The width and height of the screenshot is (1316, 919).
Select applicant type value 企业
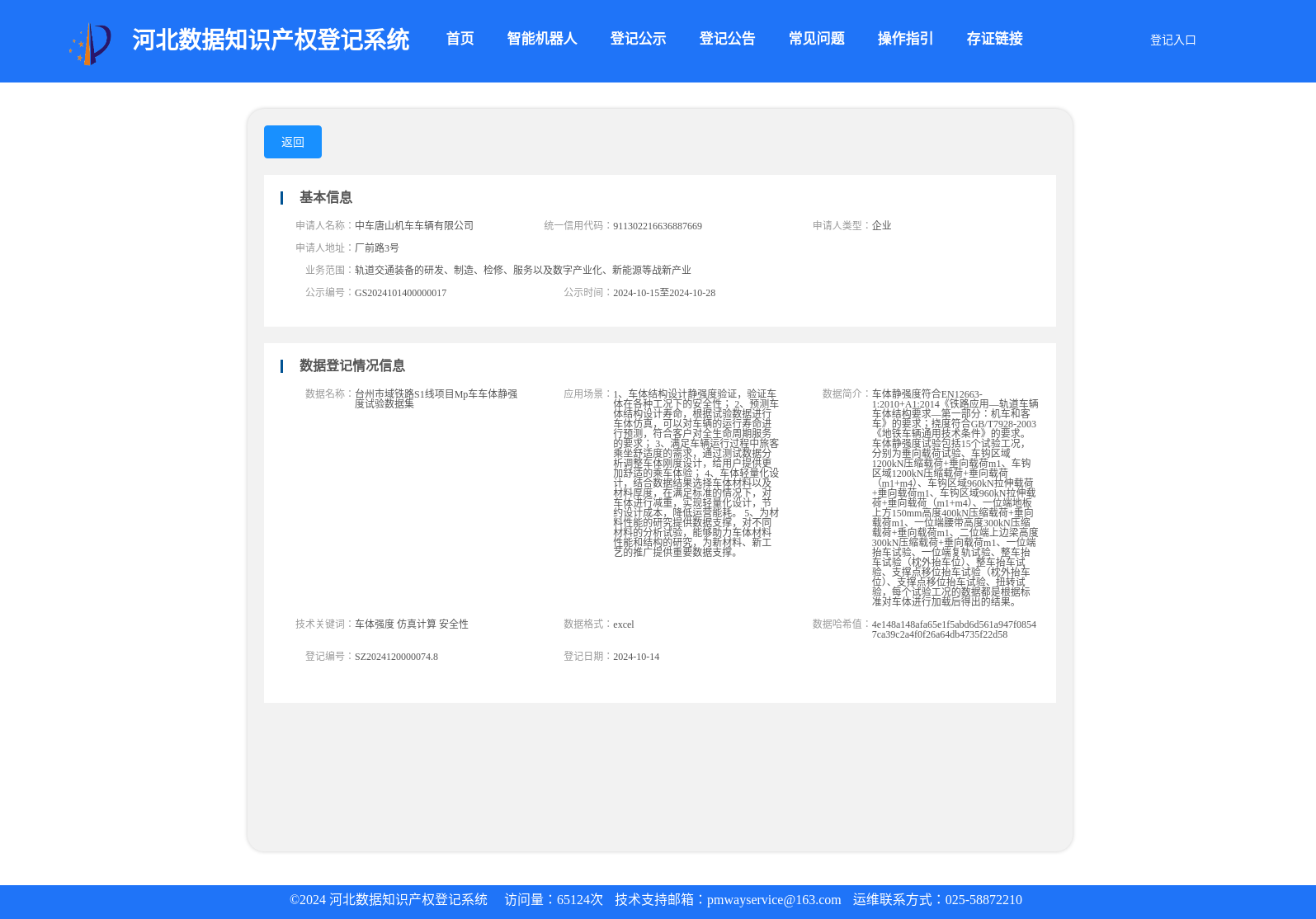click(x=881, y=225)
